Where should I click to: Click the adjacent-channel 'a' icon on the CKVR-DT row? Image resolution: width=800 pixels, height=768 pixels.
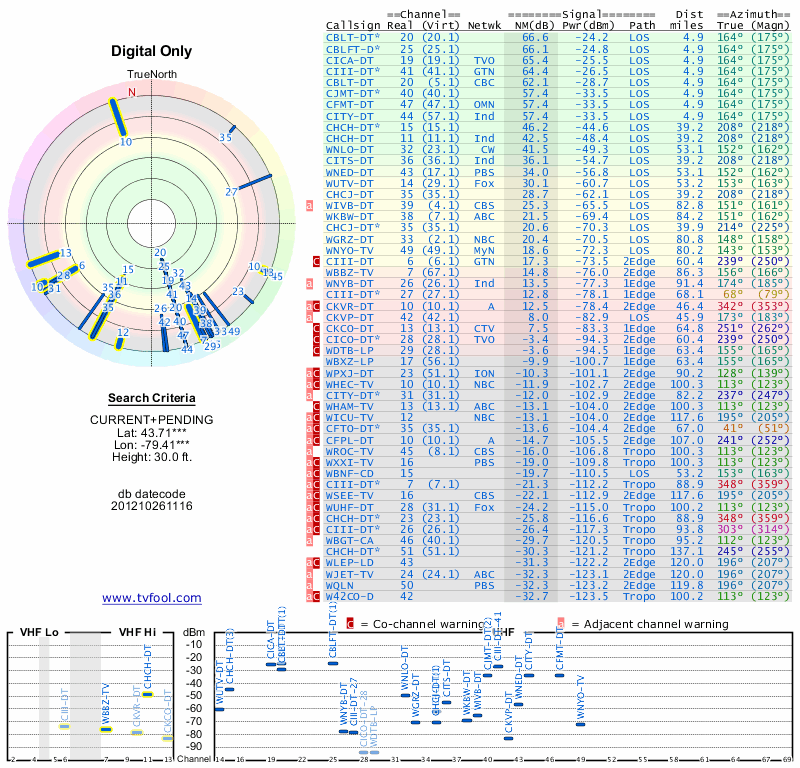click(x=309, y=306)
